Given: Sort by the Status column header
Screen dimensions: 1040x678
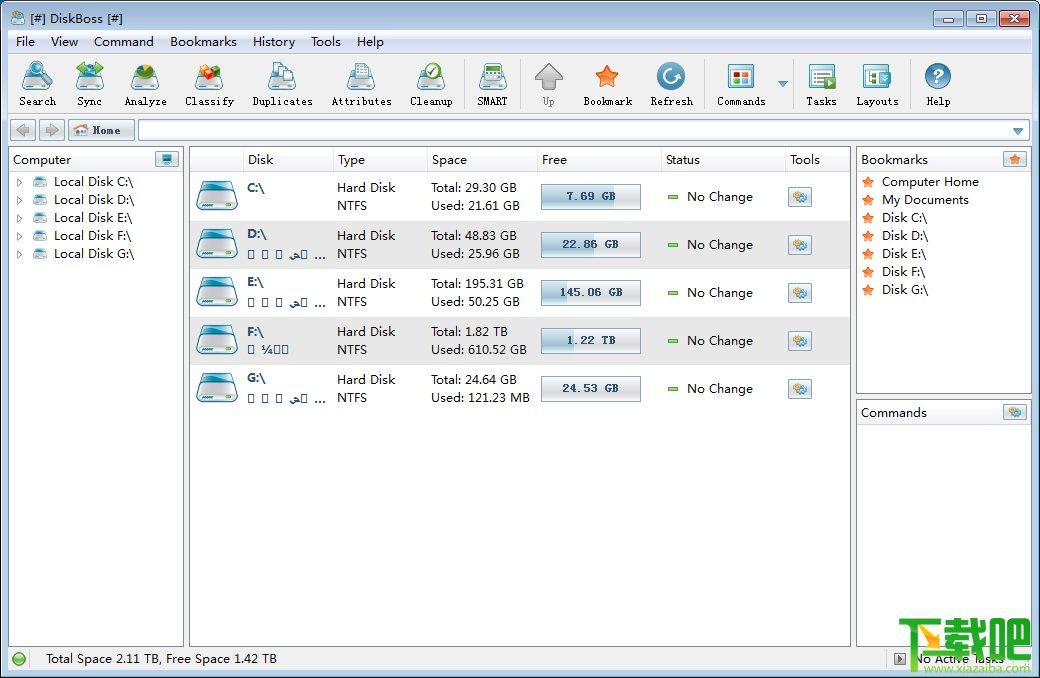Looking at the screenshot, I should click(x=722, y=159).
